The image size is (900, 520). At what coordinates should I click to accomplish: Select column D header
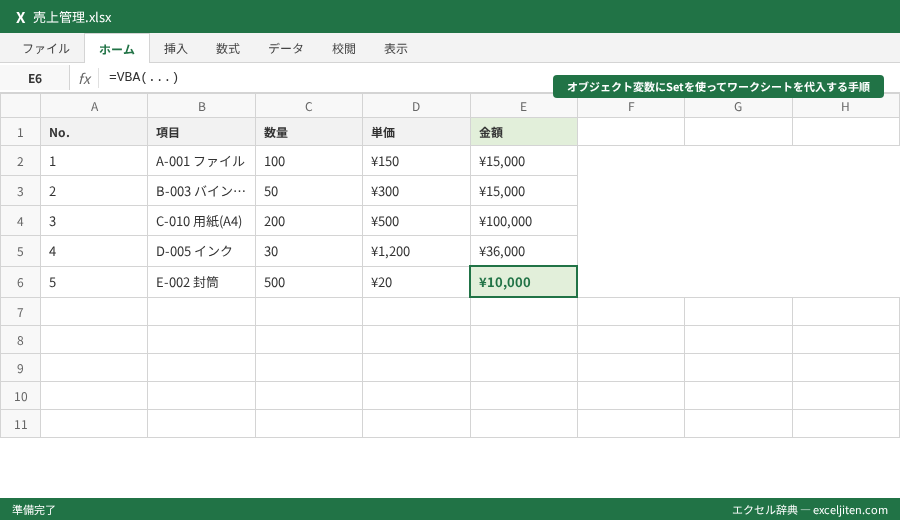click(x=416, y=106)
